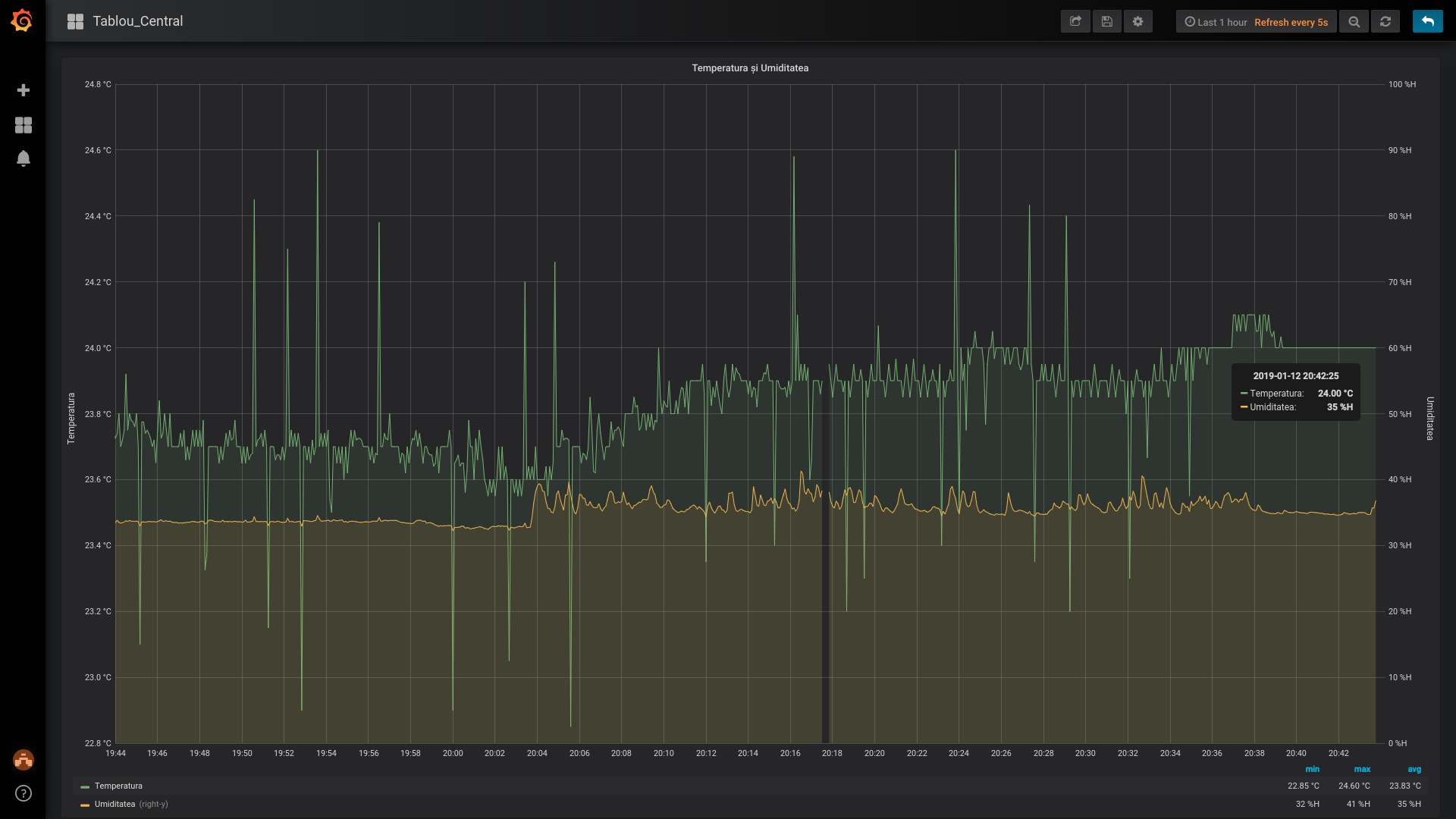Image resolution: width=1456 pixels, height=819 pixels.
Task: Click the Refresh every 5s text
Action: (1291, 22)
